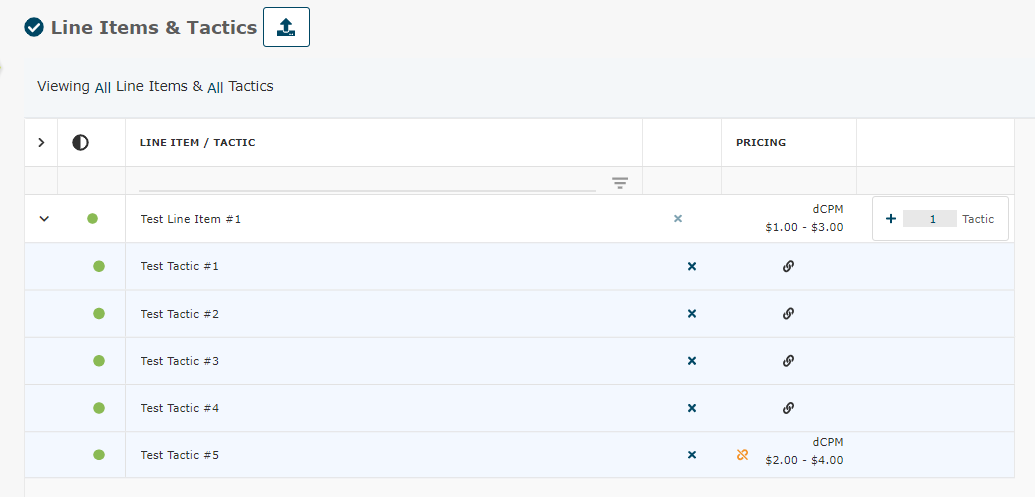
Task: Click the linked pricing icon for Test Tactic #2
Action: [x=788, y=313]
